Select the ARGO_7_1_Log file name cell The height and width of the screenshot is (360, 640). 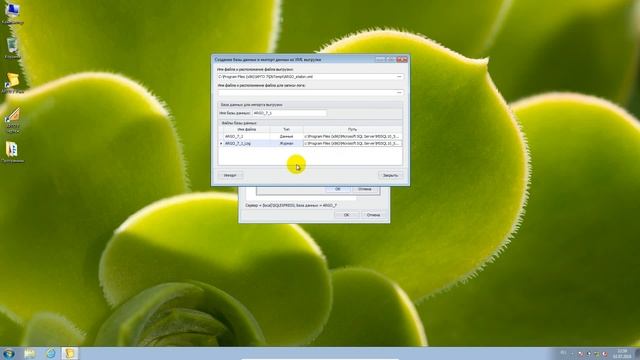pos(247,144)
